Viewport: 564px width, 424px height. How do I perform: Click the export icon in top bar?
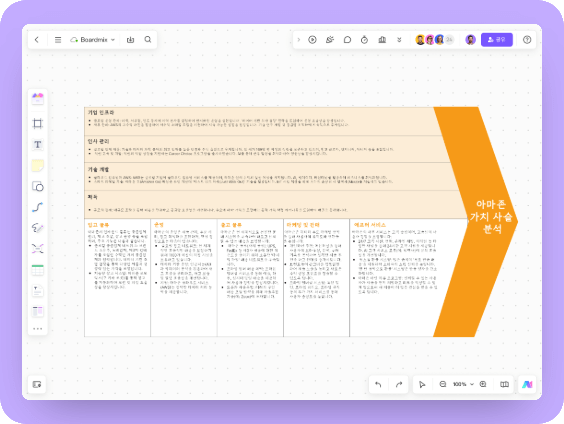131,40
